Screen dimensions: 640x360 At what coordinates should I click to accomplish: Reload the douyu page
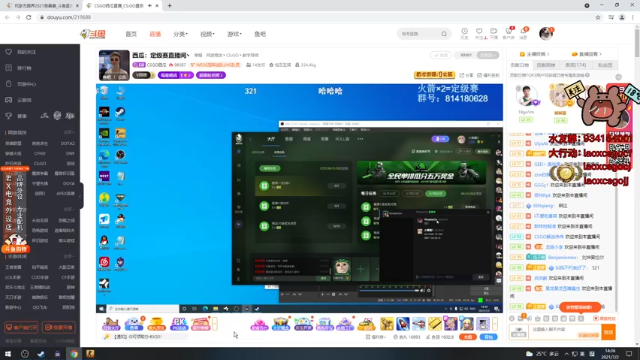pyautogui.click(x=29, y=17)
